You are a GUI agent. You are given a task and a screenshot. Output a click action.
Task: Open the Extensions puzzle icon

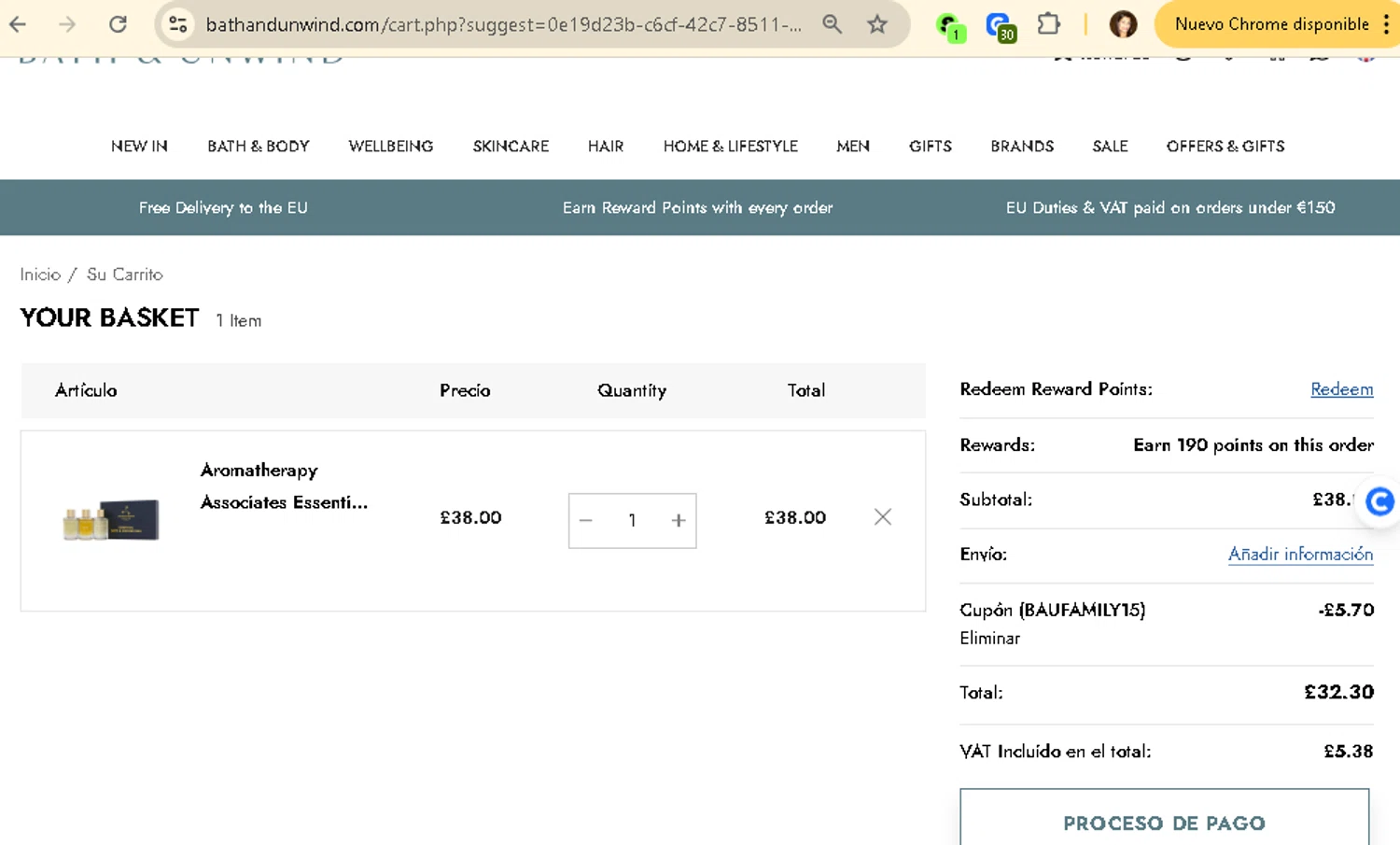point(1049,24)
